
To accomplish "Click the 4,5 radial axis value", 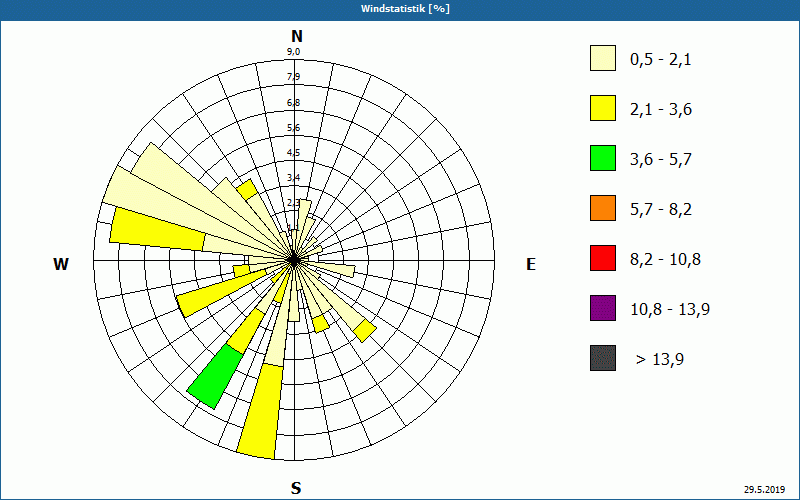I will 293,153.
